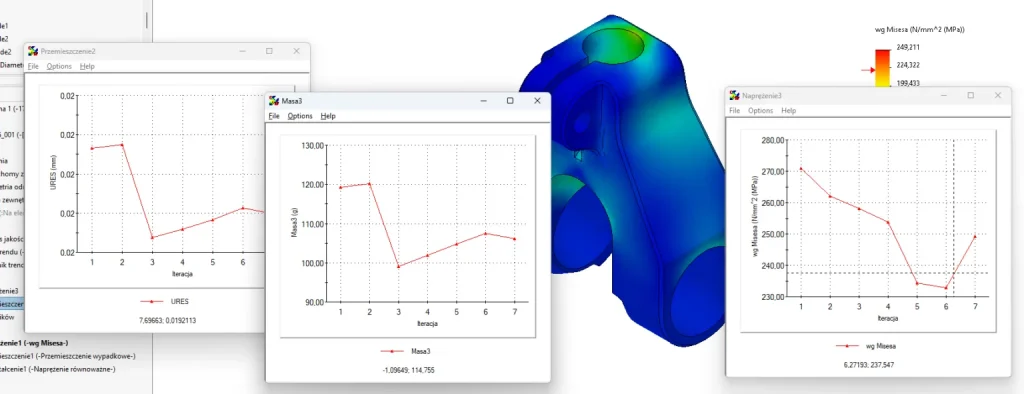Open File menu in Naprężenie3 window
This screenshot has height=394, width=1024.
tap(734, 111)
